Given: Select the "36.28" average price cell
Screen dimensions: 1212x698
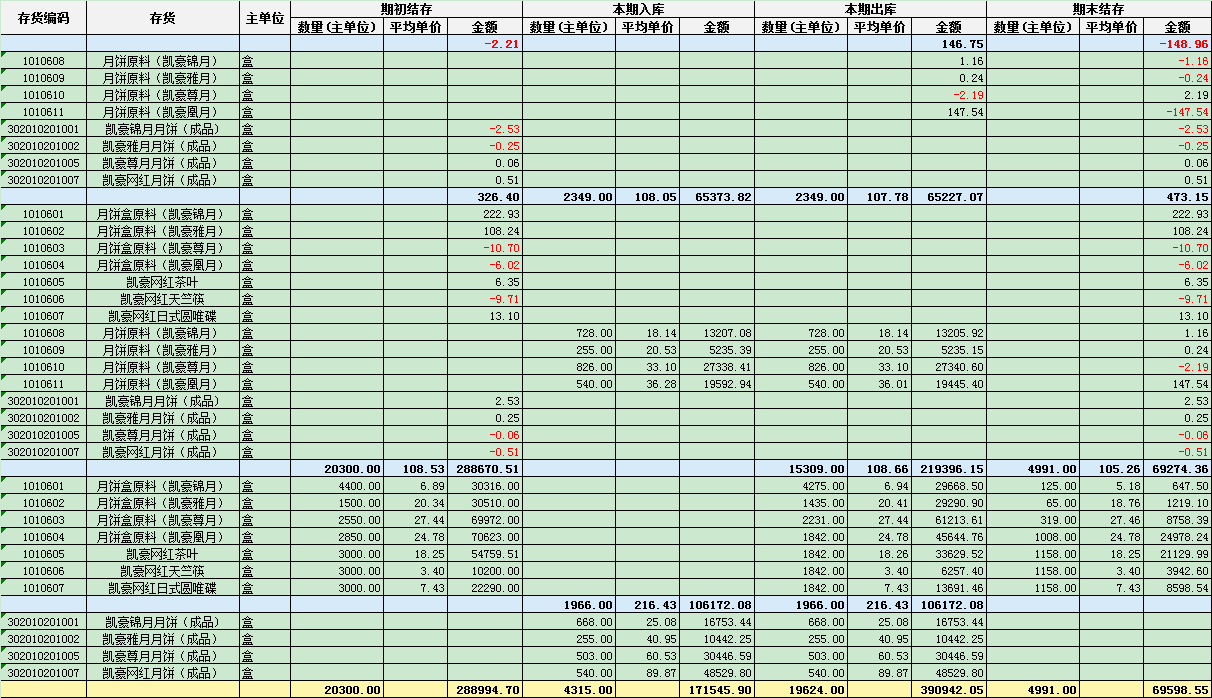Looking at the screenshot, I should pos(647,384).
